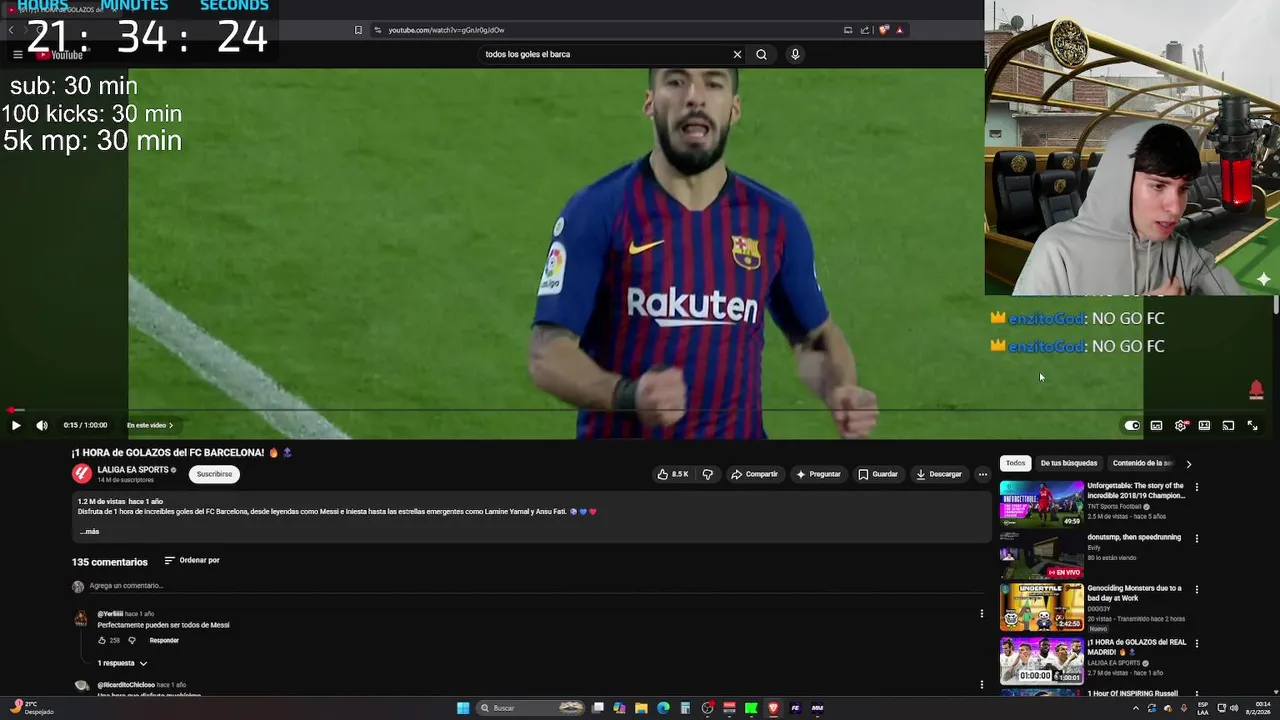1280x720 pixels.
Task: Toggle subtitles in the video player
Action: point(1156,425)
